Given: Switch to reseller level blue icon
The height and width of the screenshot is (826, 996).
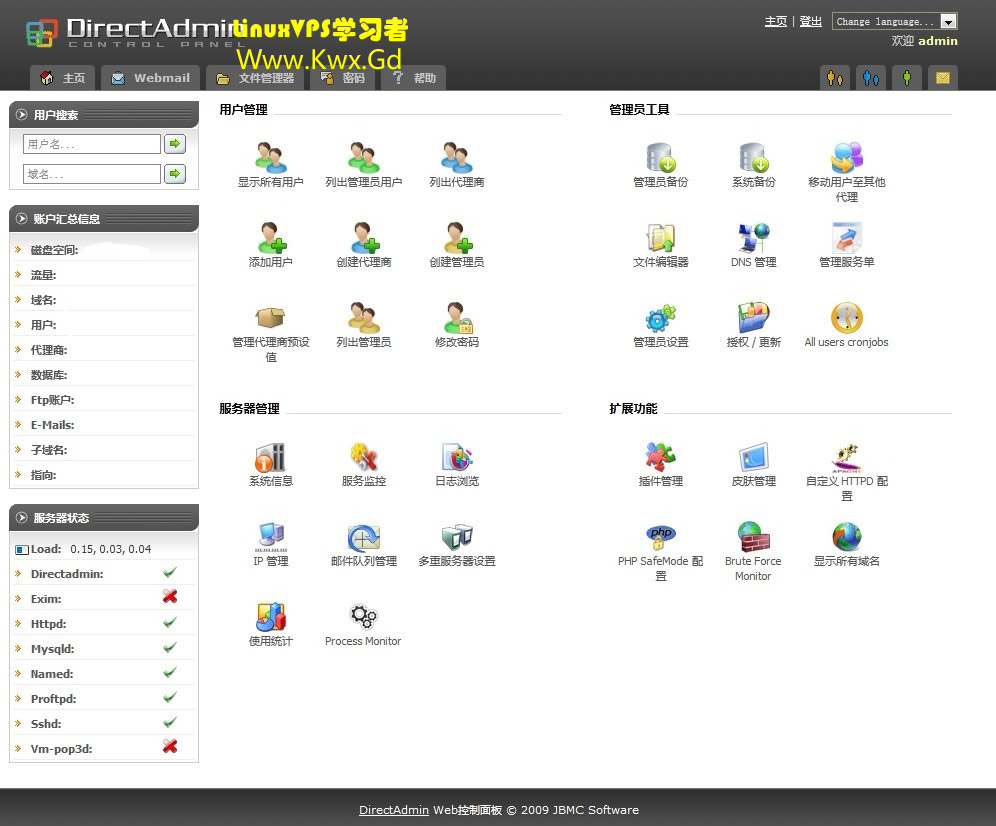Looking at the screenshot, I should 871,78.
